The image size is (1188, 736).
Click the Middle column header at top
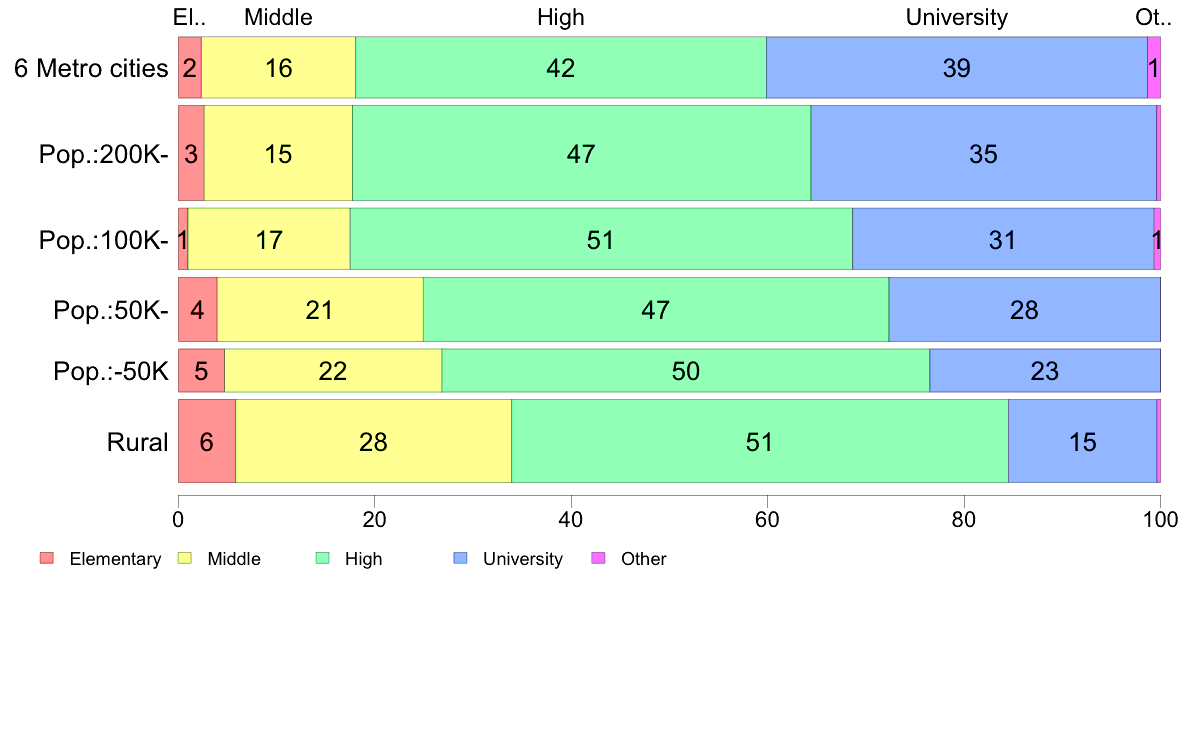point(278,17)
